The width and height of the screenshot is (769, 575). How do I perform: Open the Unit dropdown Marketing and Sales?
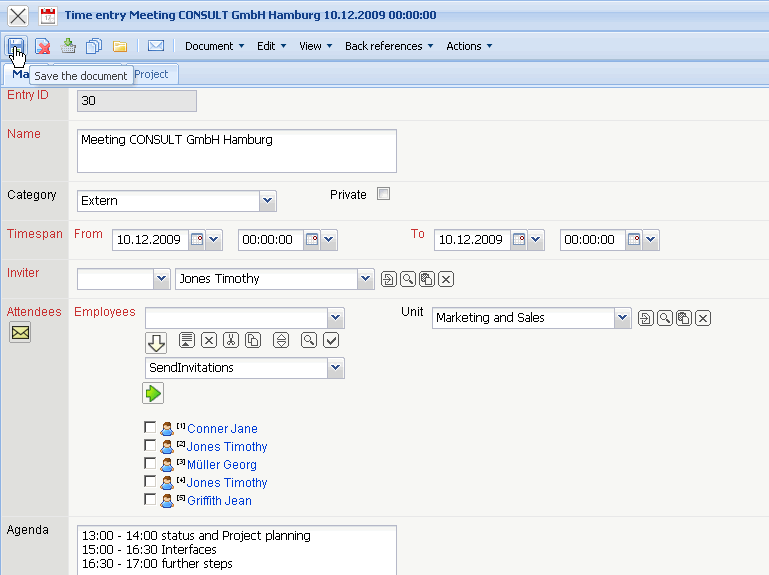(623, 318)
